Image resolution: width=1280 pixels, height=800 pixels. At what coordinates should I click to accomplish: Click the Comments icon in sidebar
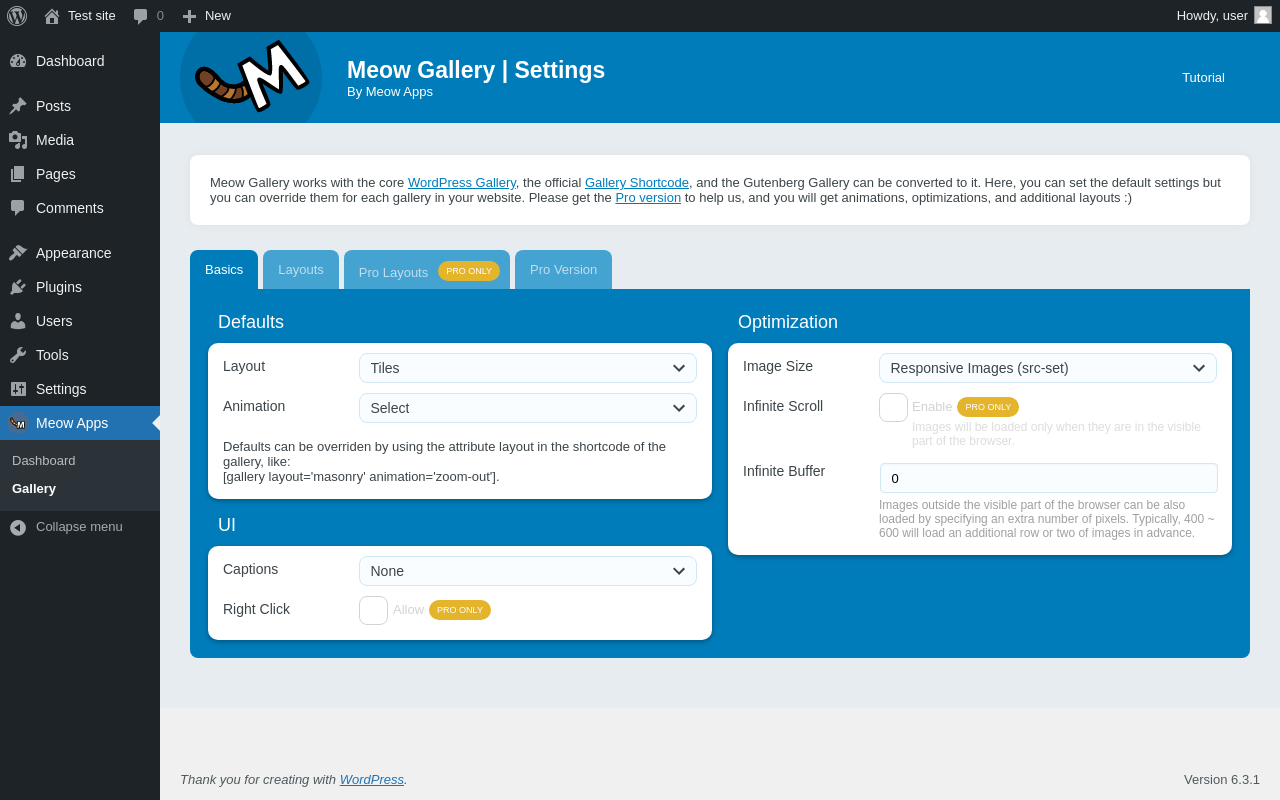(x=18, y=208)
